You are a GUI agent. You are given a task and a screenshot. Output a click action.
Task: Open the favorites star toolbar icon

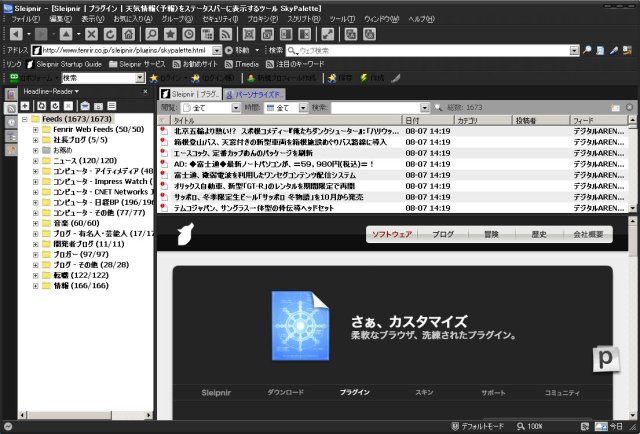[170, 34]
